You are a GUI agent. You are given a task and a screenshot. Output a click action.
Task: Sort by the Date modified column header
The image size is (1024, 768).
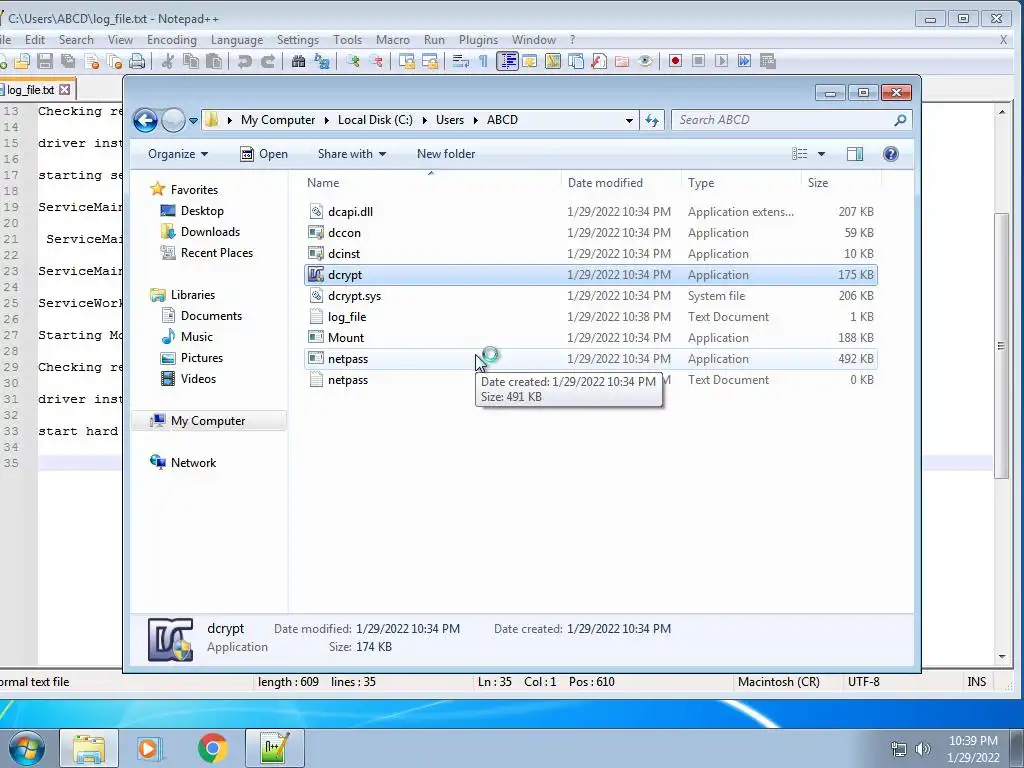[605, 183]
